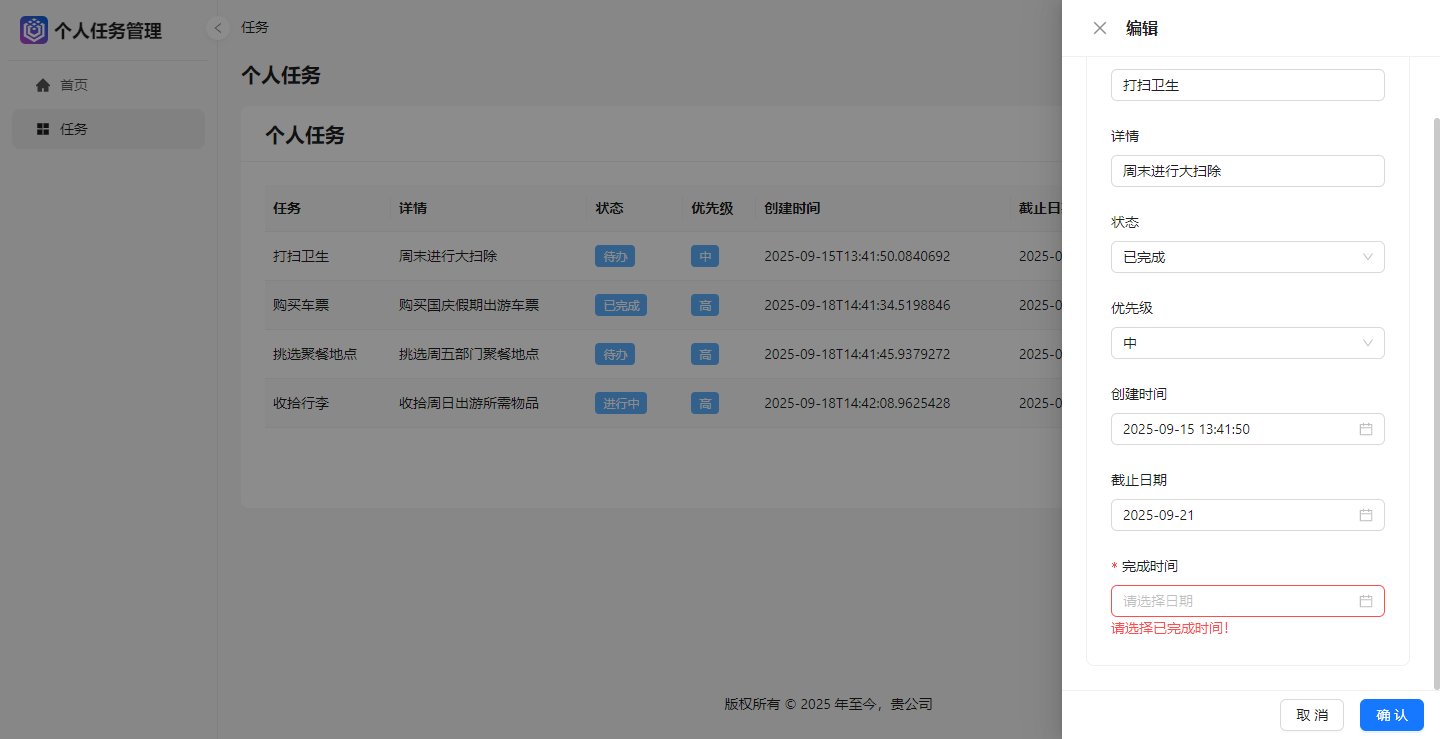Click the 进行中 status tag for 收拾行李

click(x=621, y=403)
